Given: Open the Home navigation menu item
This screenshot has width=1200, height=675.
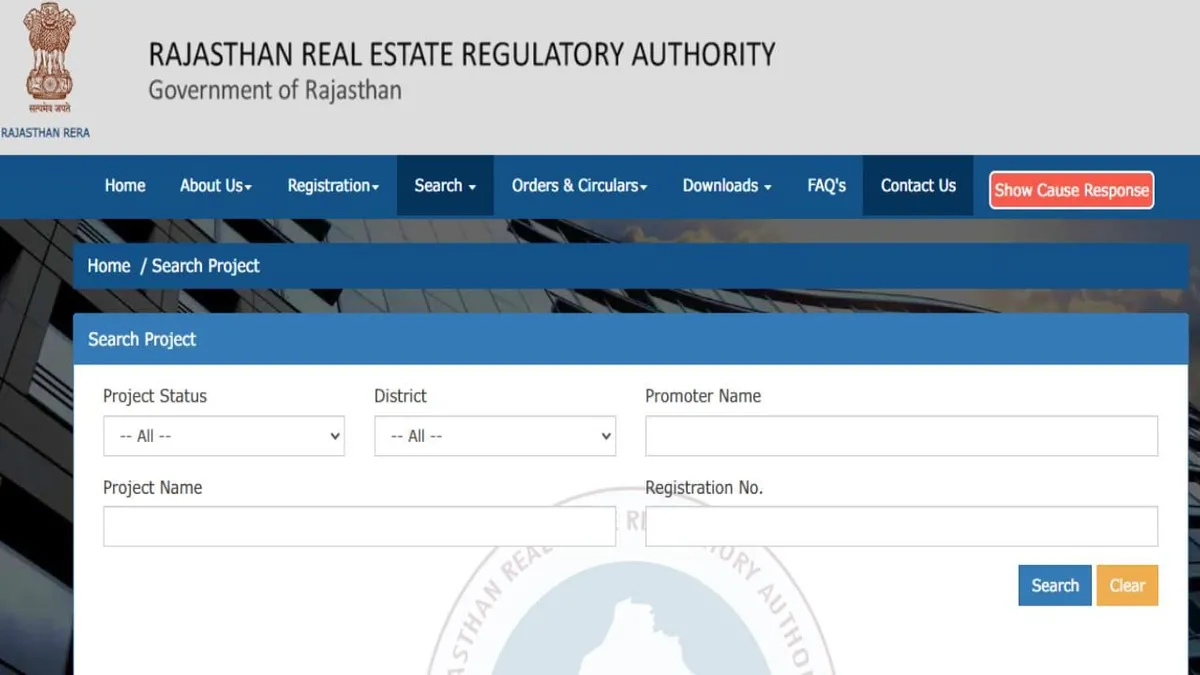Looking at the screenshot, I should [125, 186].
